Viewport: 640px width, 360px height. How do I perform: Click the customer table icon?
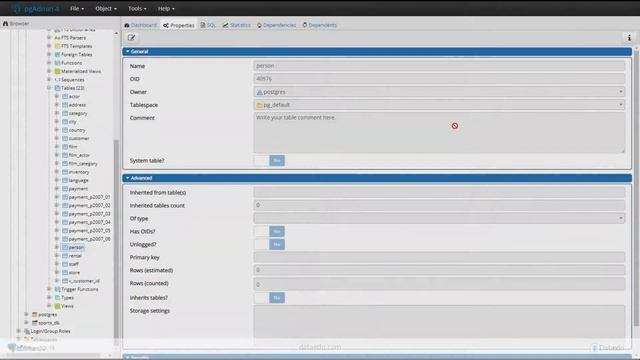[x=65, y=138]
